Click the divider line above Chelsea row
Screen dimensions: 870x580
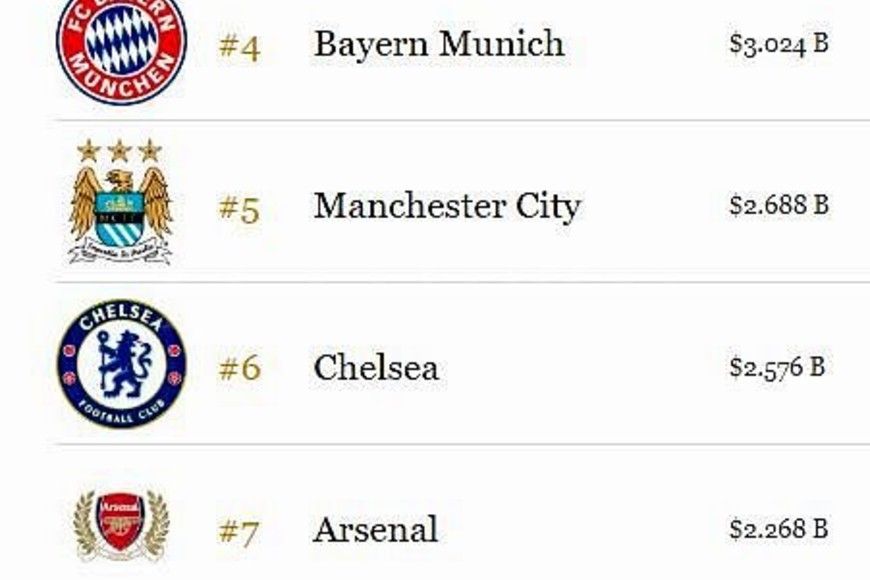[x=462, y=282]
